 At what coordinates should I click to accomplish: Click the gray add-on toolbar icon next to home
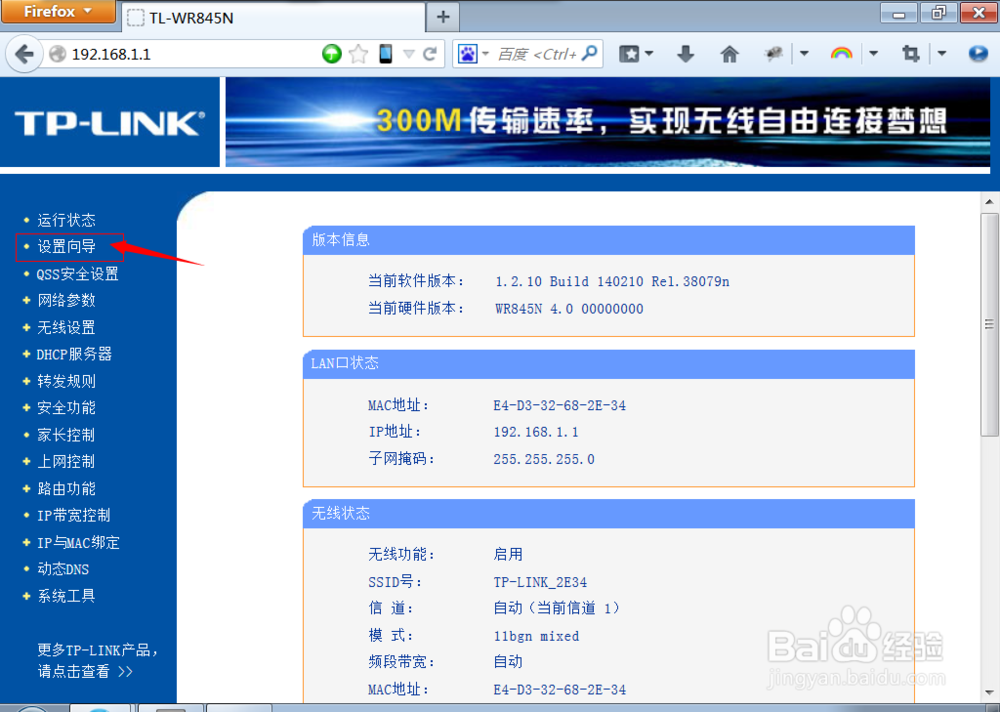coord(773,54)
